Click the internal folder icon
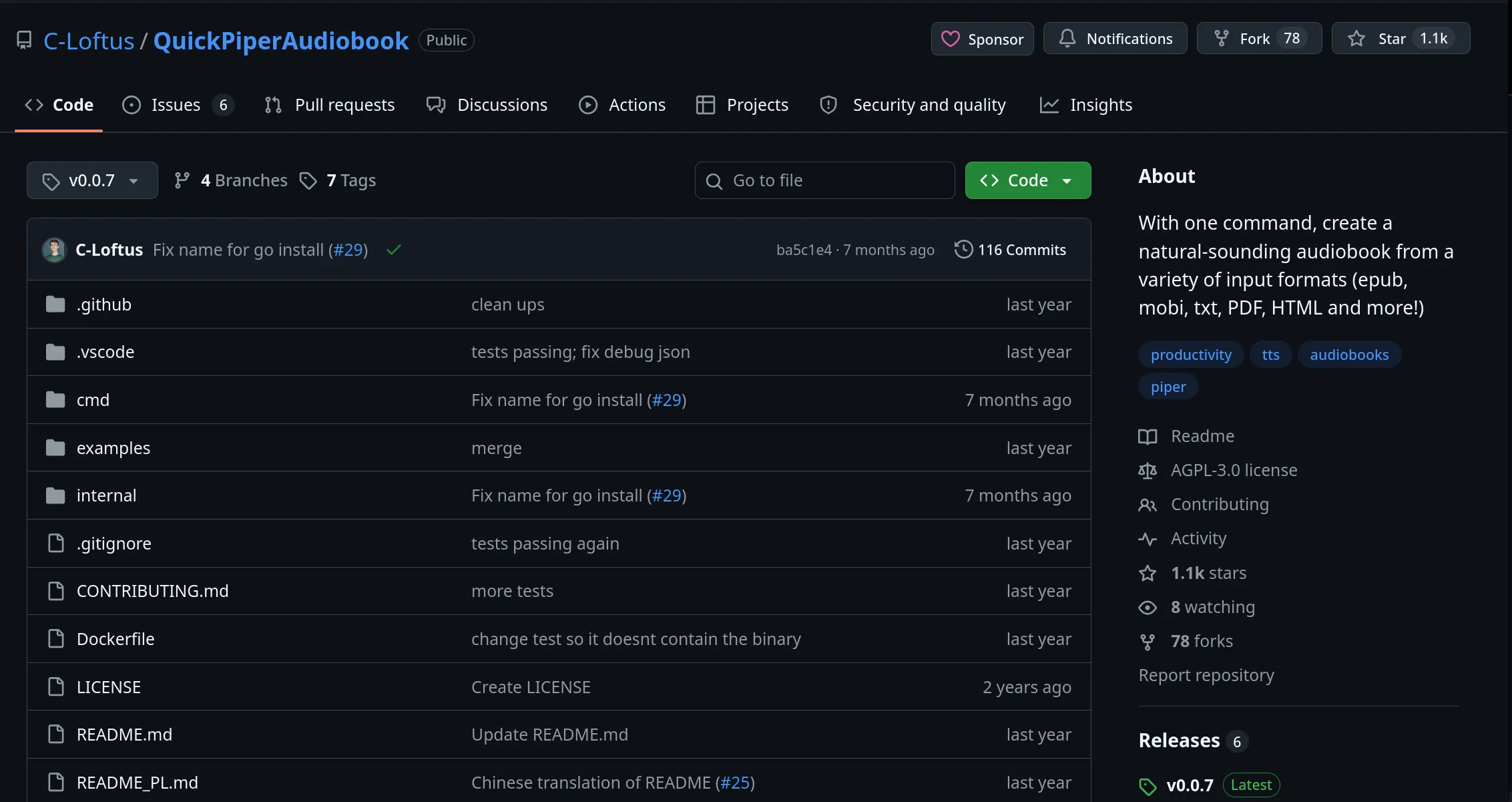Screen dimensions: 1512x802 (55, 495)
